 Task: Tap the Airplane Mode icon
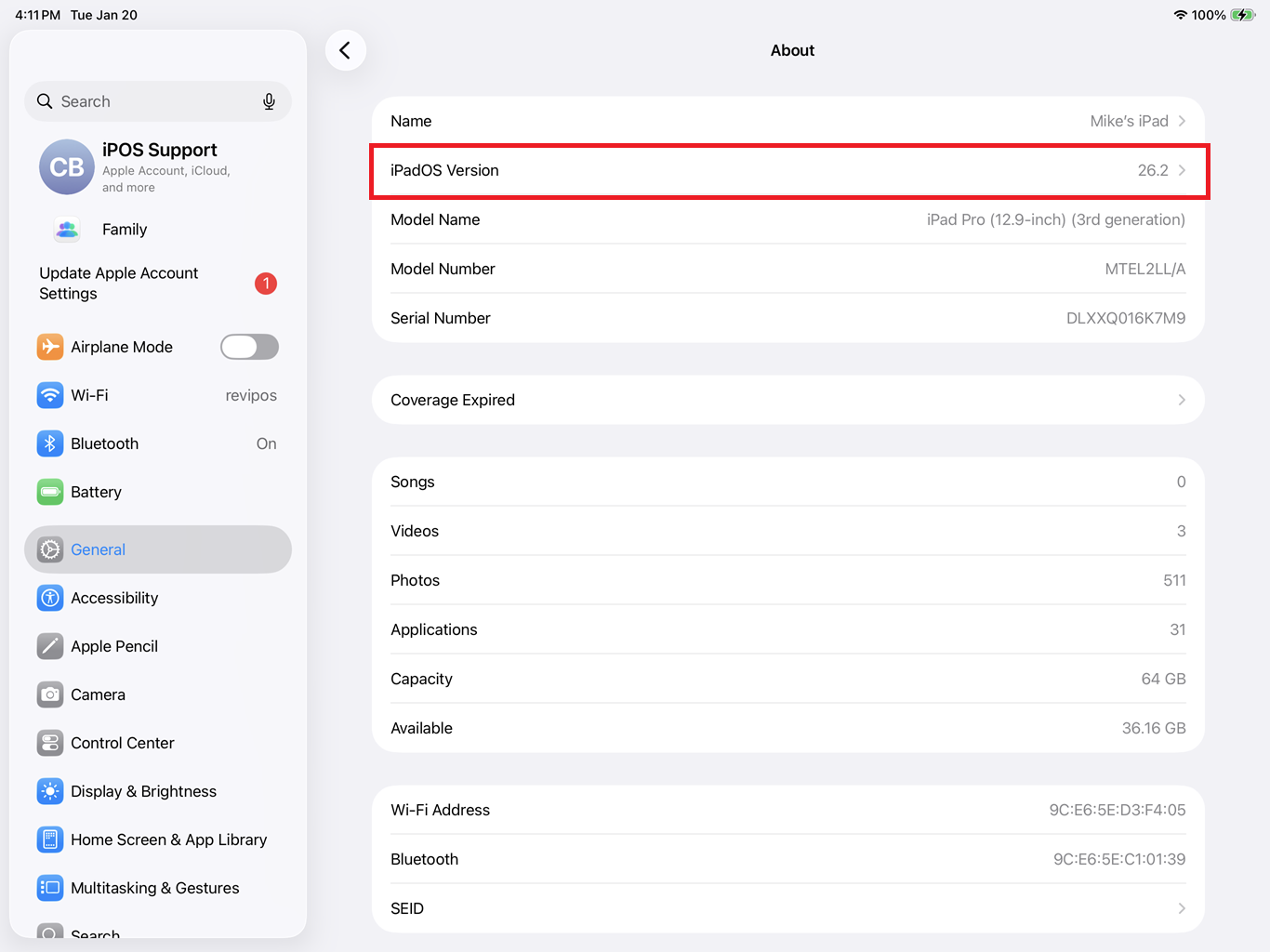click(x=50, y=347)
